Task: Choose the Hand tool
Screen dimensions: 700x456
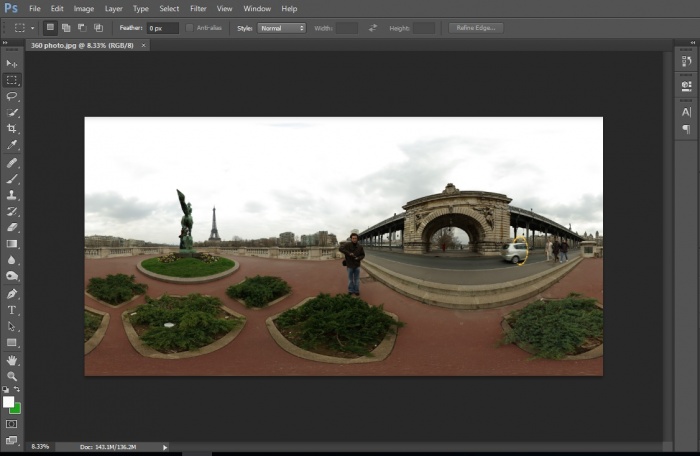Action: (12, 359)
